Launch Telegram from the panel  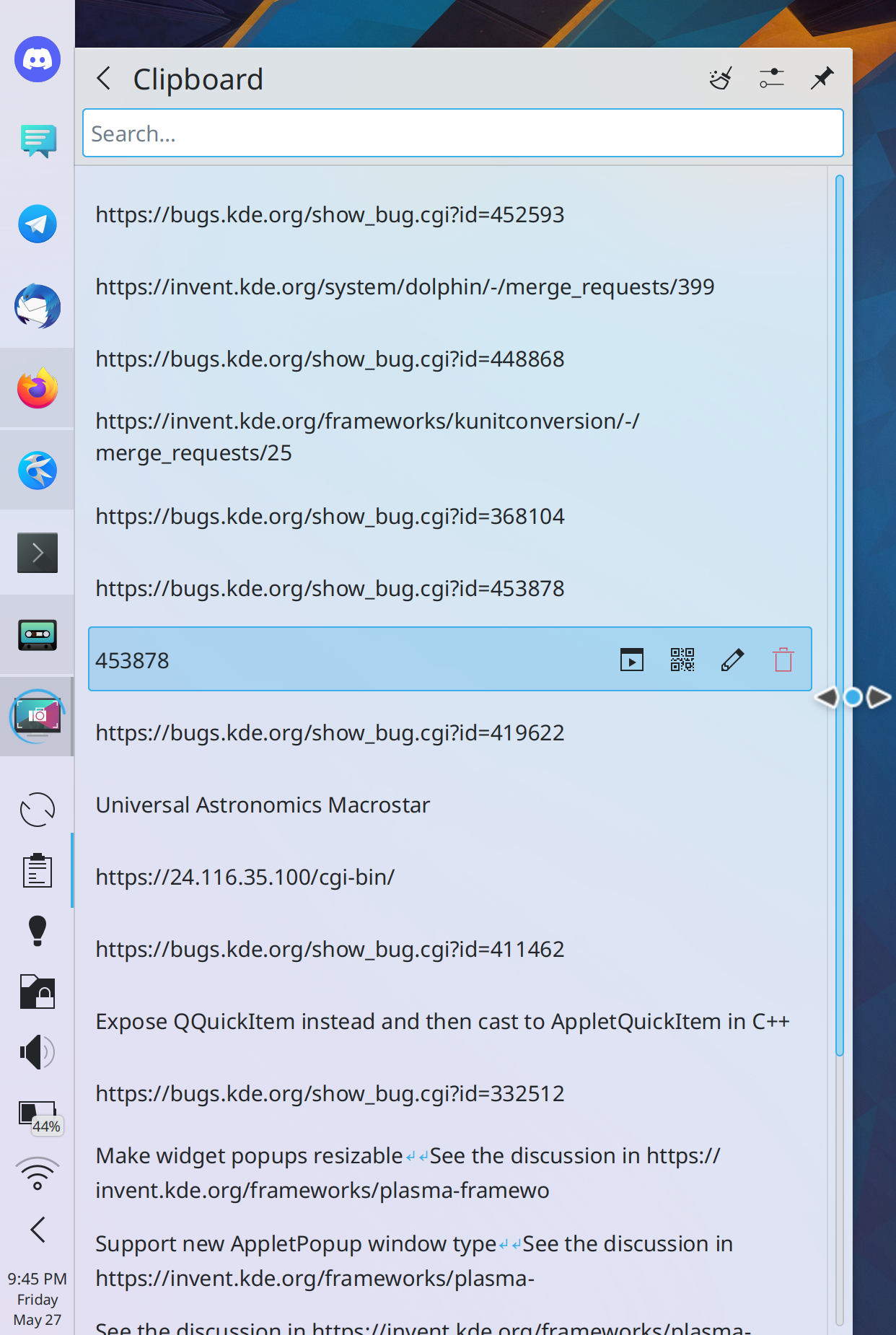38,224
